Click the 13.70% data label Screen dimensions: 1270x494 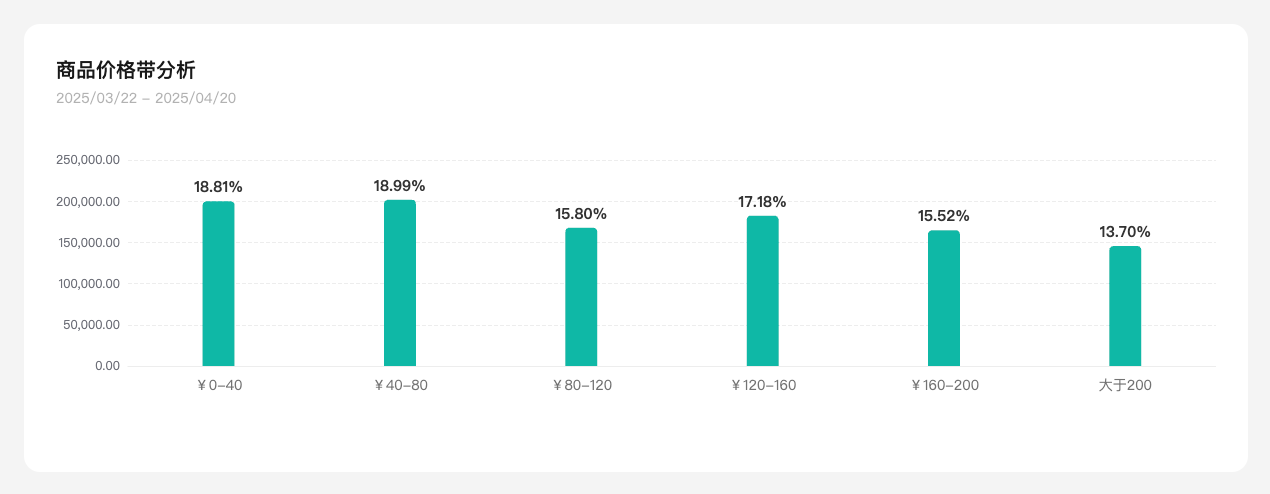[1125, 232]
